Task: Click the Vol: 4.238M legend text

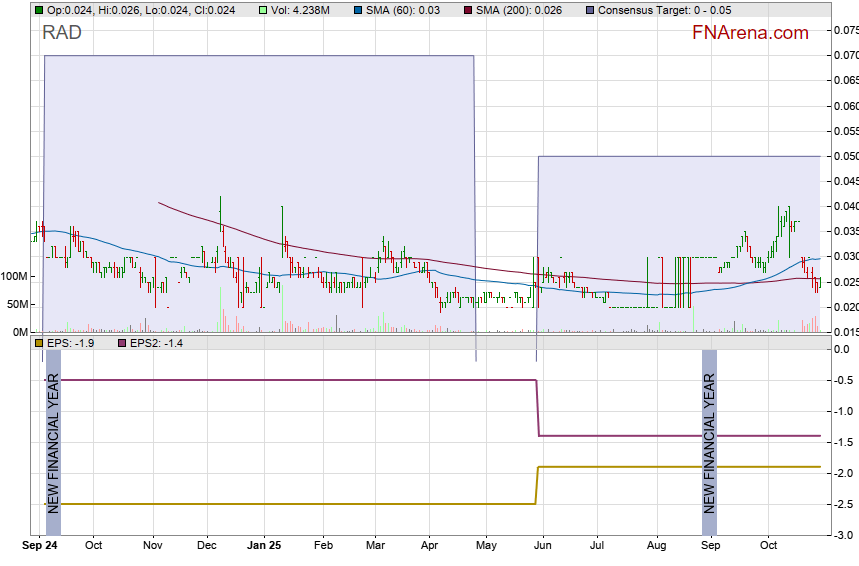Action: point(302,10)
